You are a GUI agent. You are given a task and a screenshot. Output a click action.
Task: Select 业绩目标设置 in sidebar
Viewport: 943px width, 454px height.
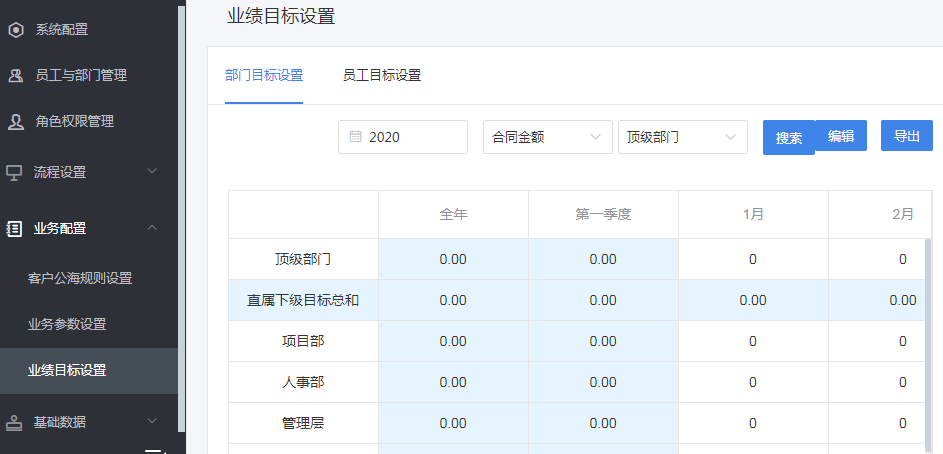click(x=89, y=370)
